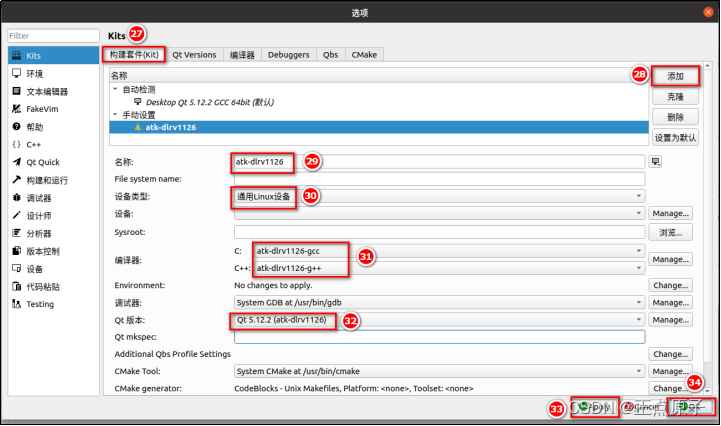Click Manage button for 设备

[x=670, y=213]
